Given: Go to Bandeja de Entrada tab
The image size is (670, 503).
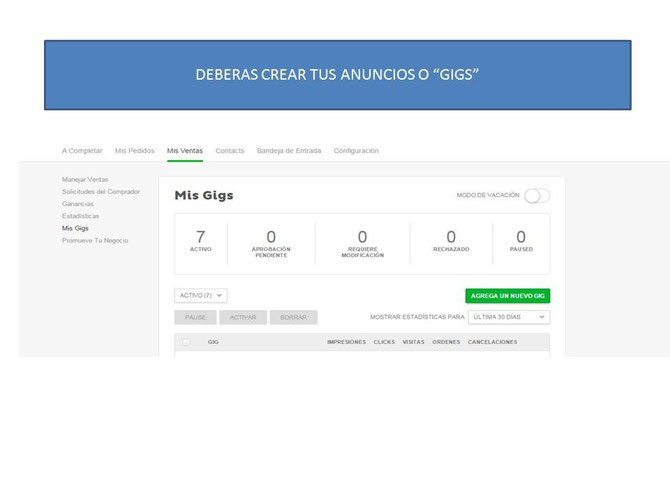Looking at the screenshot, I should 289,151.
